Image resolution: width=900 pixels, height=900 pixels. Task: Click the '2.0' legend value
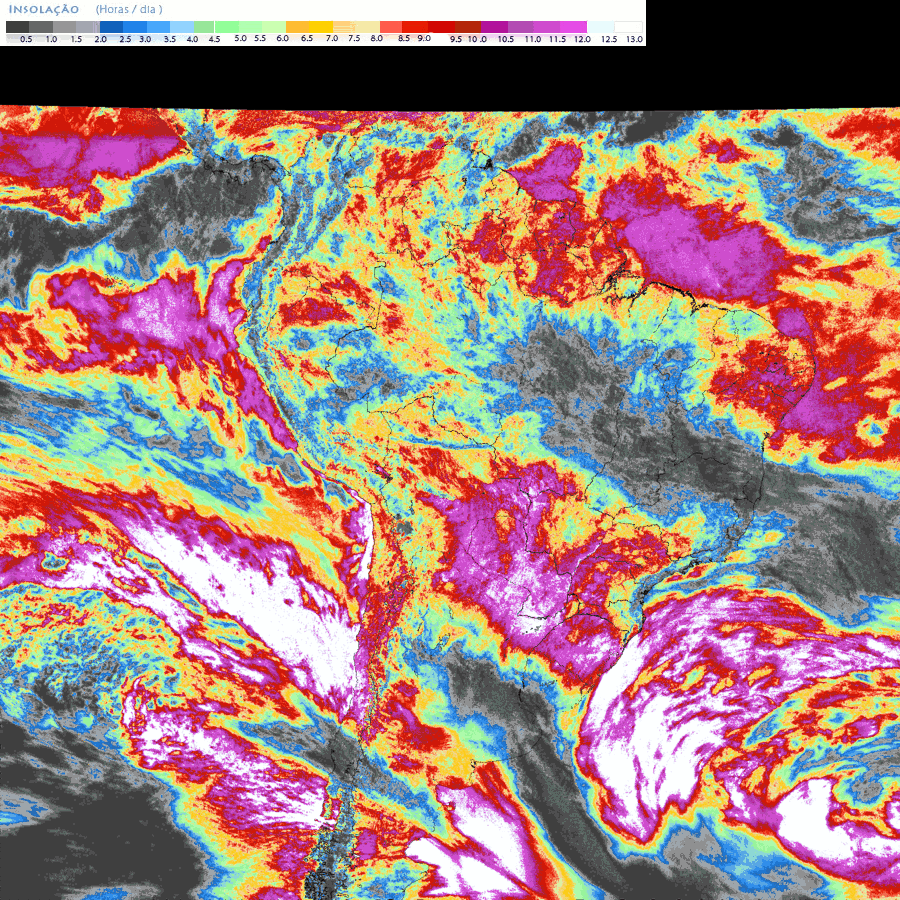click(x=100, y=39)
